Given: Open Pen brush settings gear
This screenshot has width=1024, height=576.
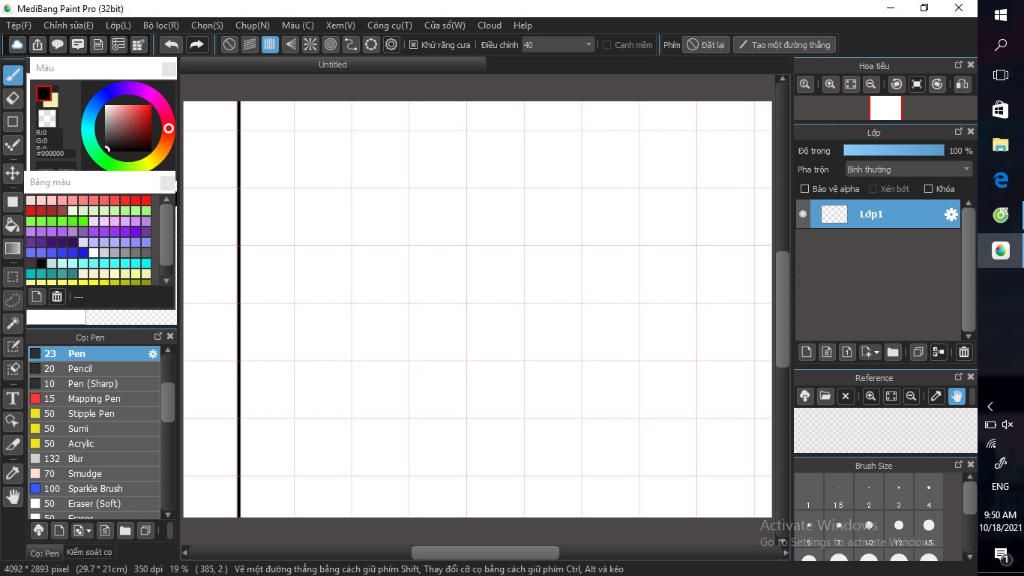Looking at the screenshot, I should point(153,353).
